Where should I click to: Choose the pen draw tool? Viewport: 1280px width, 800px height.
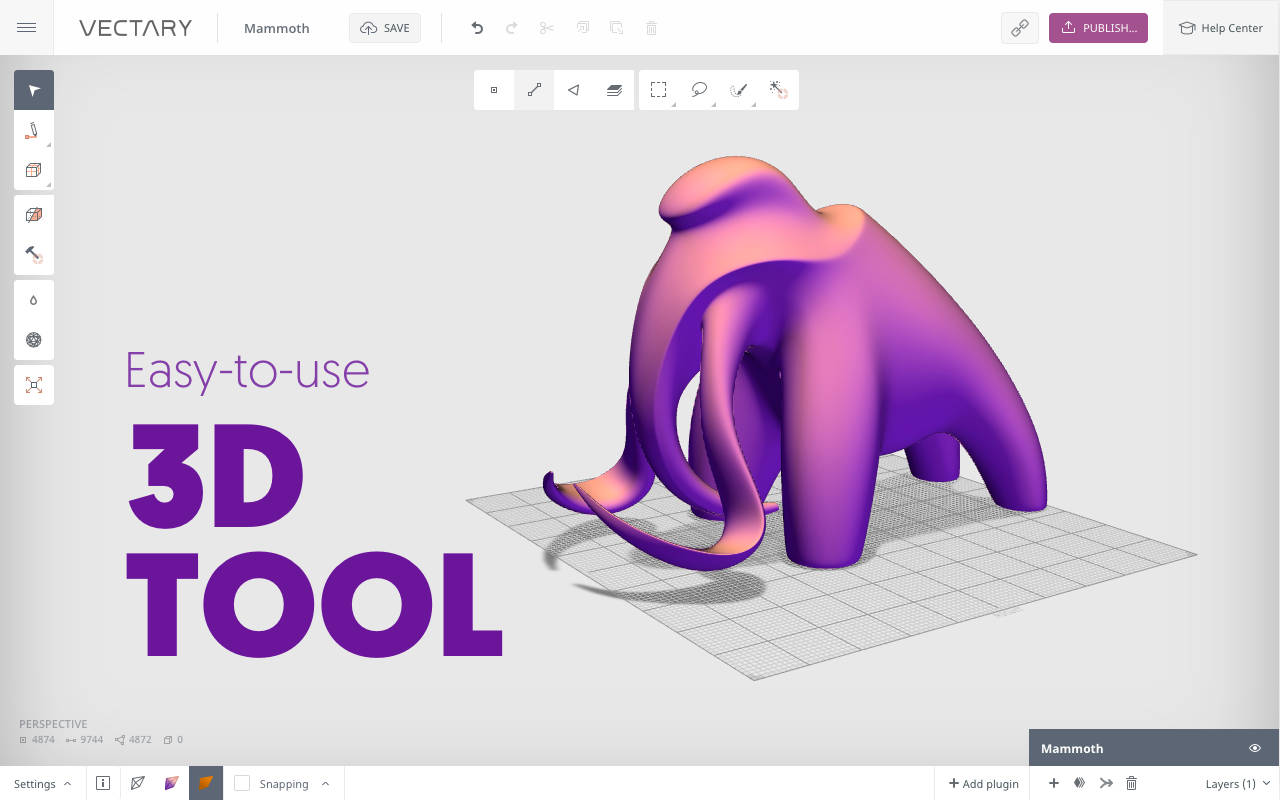coord(34,131)
